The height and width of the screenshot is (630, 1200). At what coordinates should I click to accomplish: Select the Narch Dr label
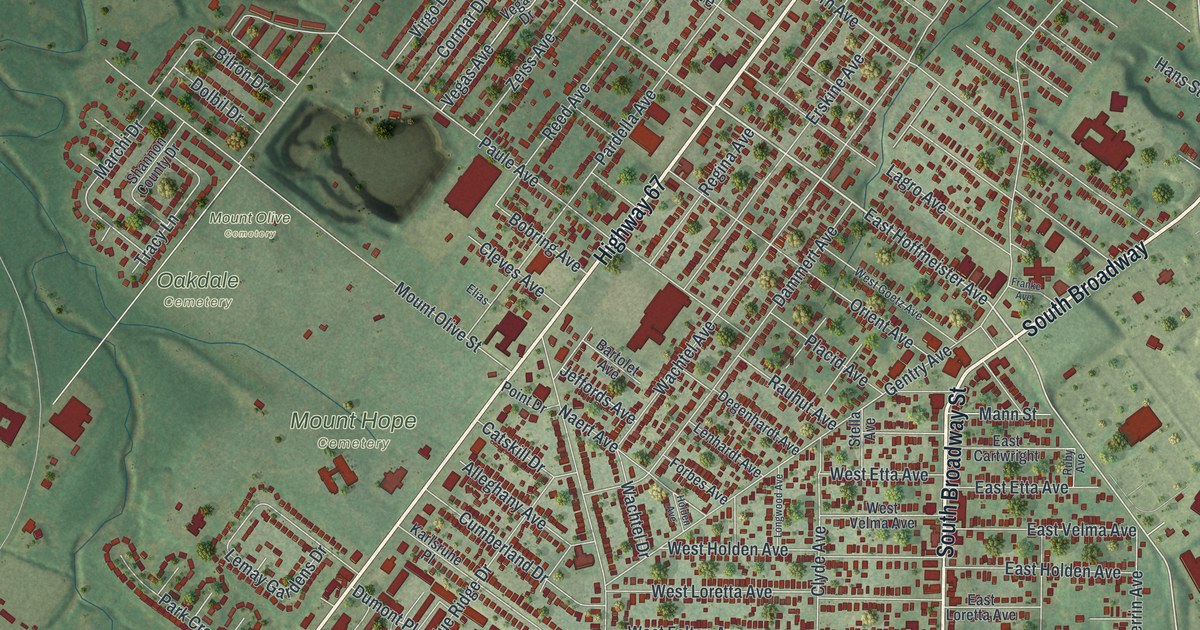[x=120, y=150]
